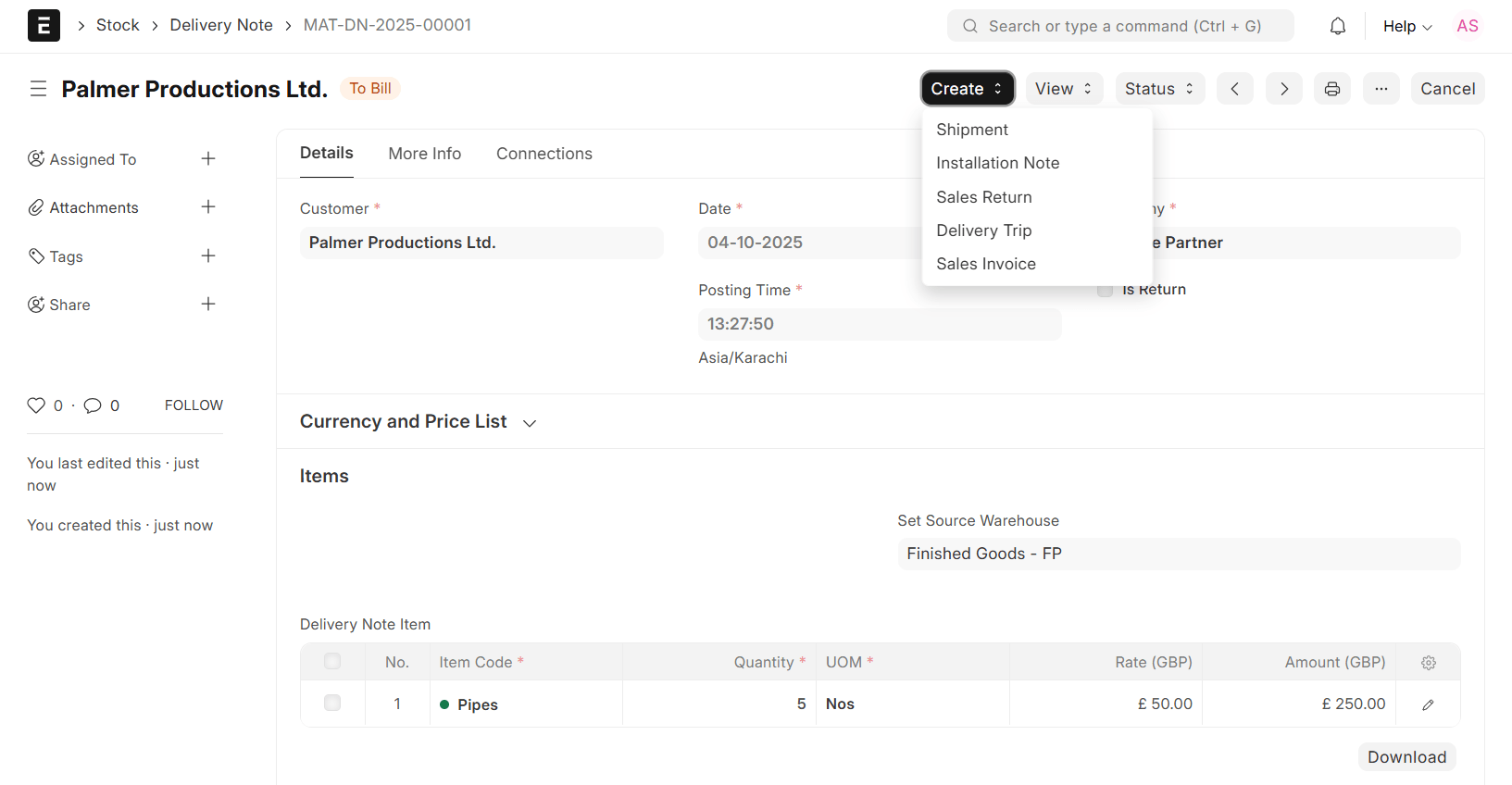
Task: Choose Sales Invoice from Create menu
Action: click(x=1037, y=264)
